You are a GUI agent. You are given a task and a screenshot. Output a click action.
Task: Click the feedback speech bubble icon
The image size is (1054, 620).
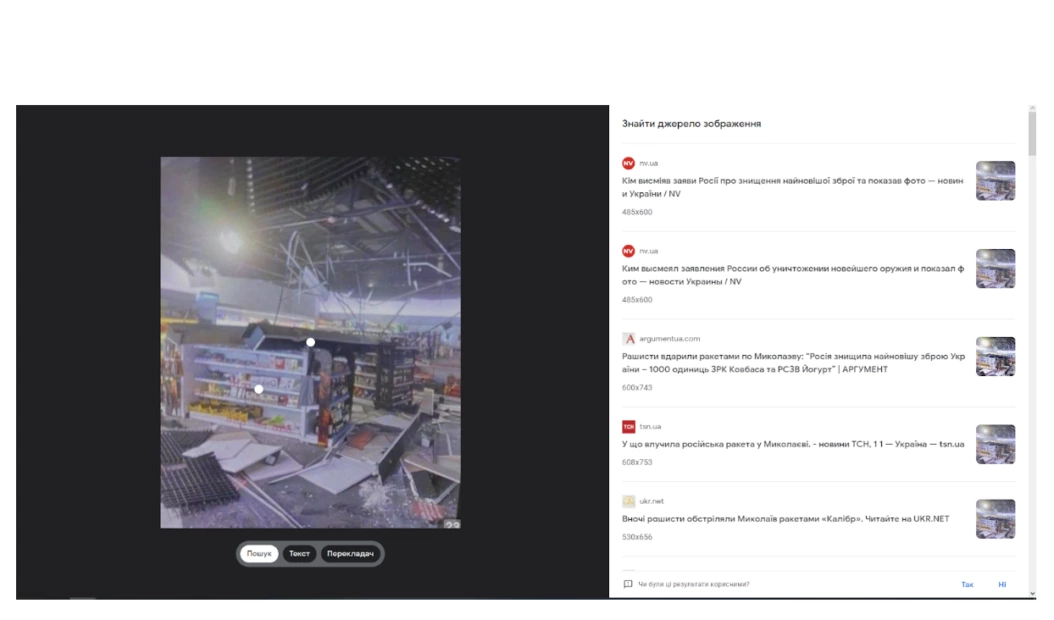click(627, 584)
